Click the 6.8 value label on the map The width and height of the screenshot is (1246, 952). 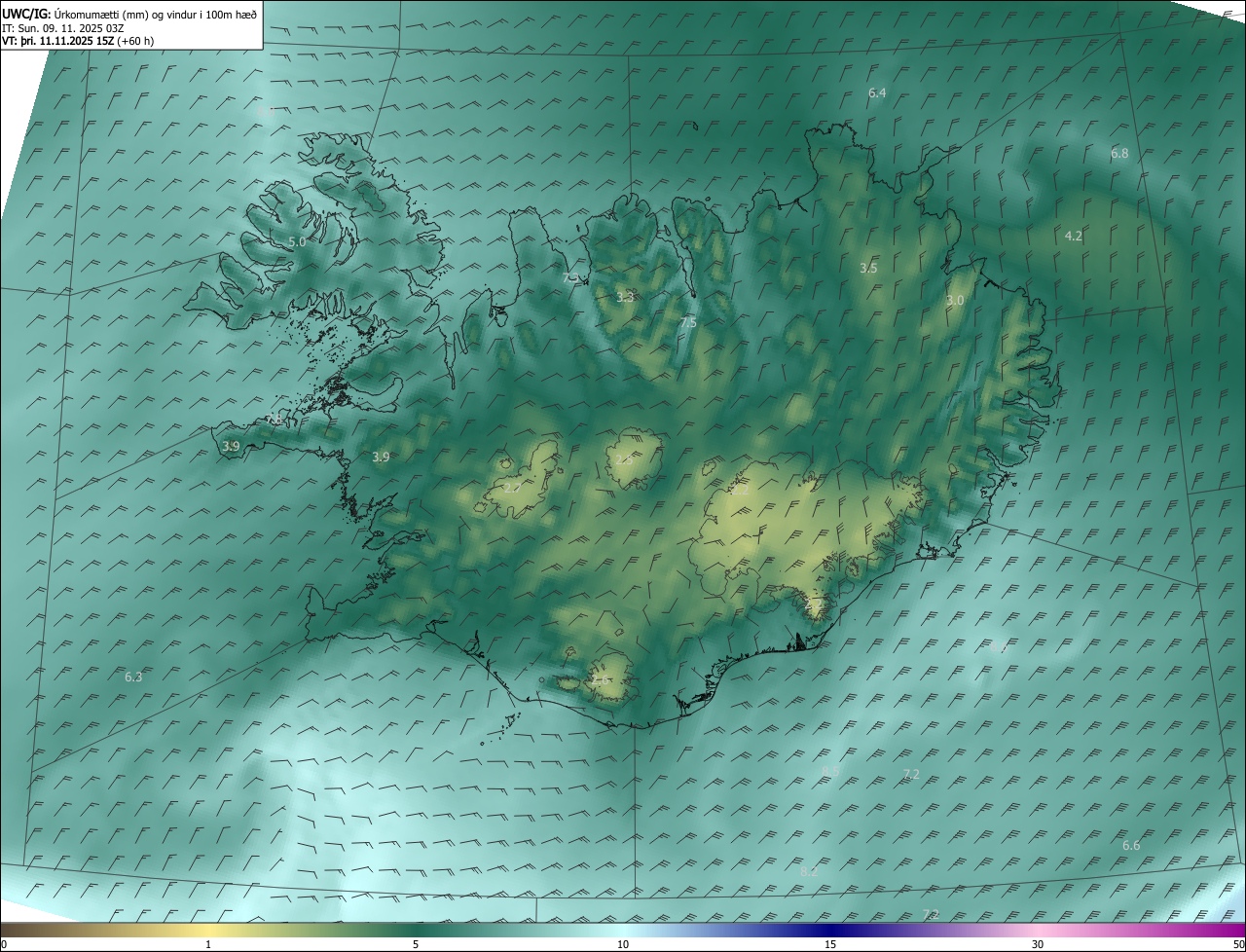[x=1119, y=154]
